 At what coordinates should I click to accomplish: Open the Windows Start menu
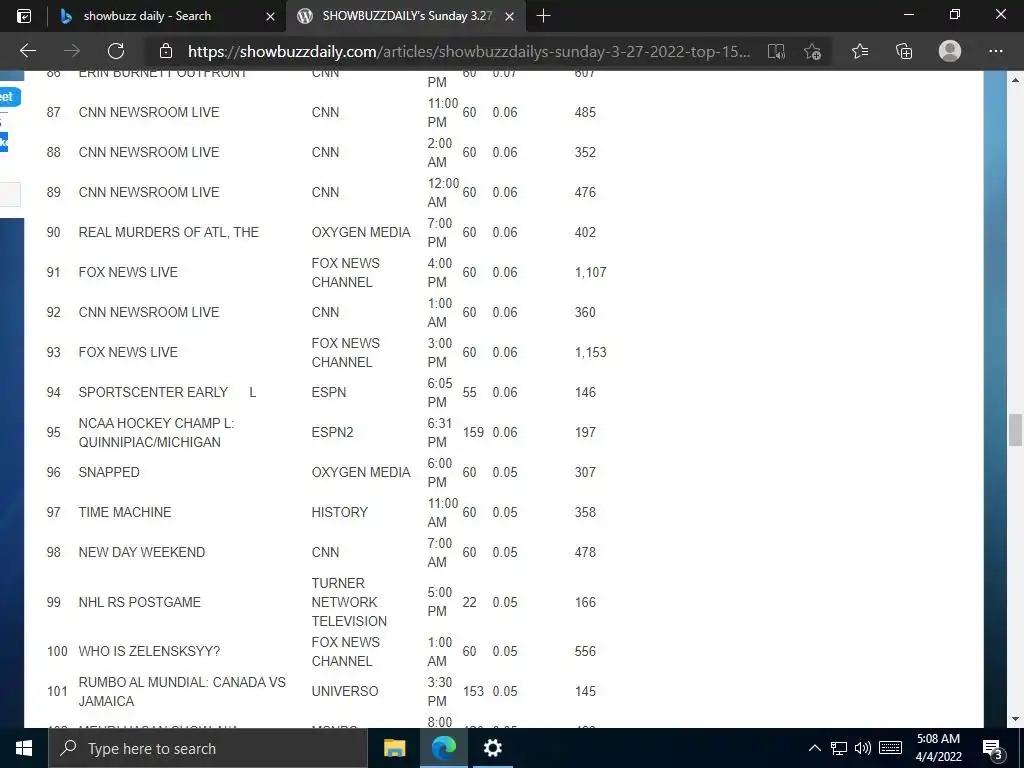pos(24,748)
